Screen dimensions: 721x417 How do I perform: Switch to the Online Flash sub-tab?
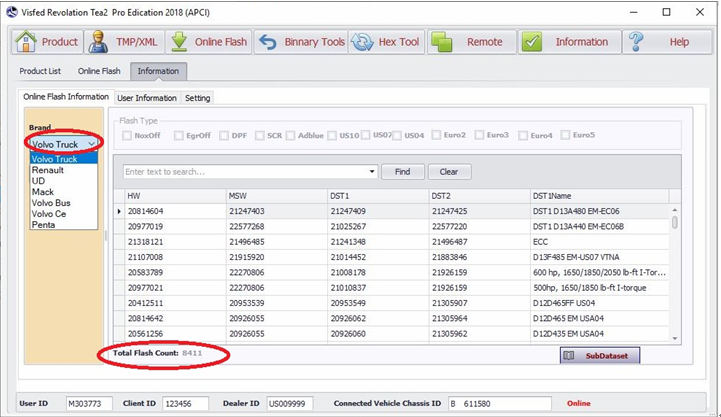(99, 71)
